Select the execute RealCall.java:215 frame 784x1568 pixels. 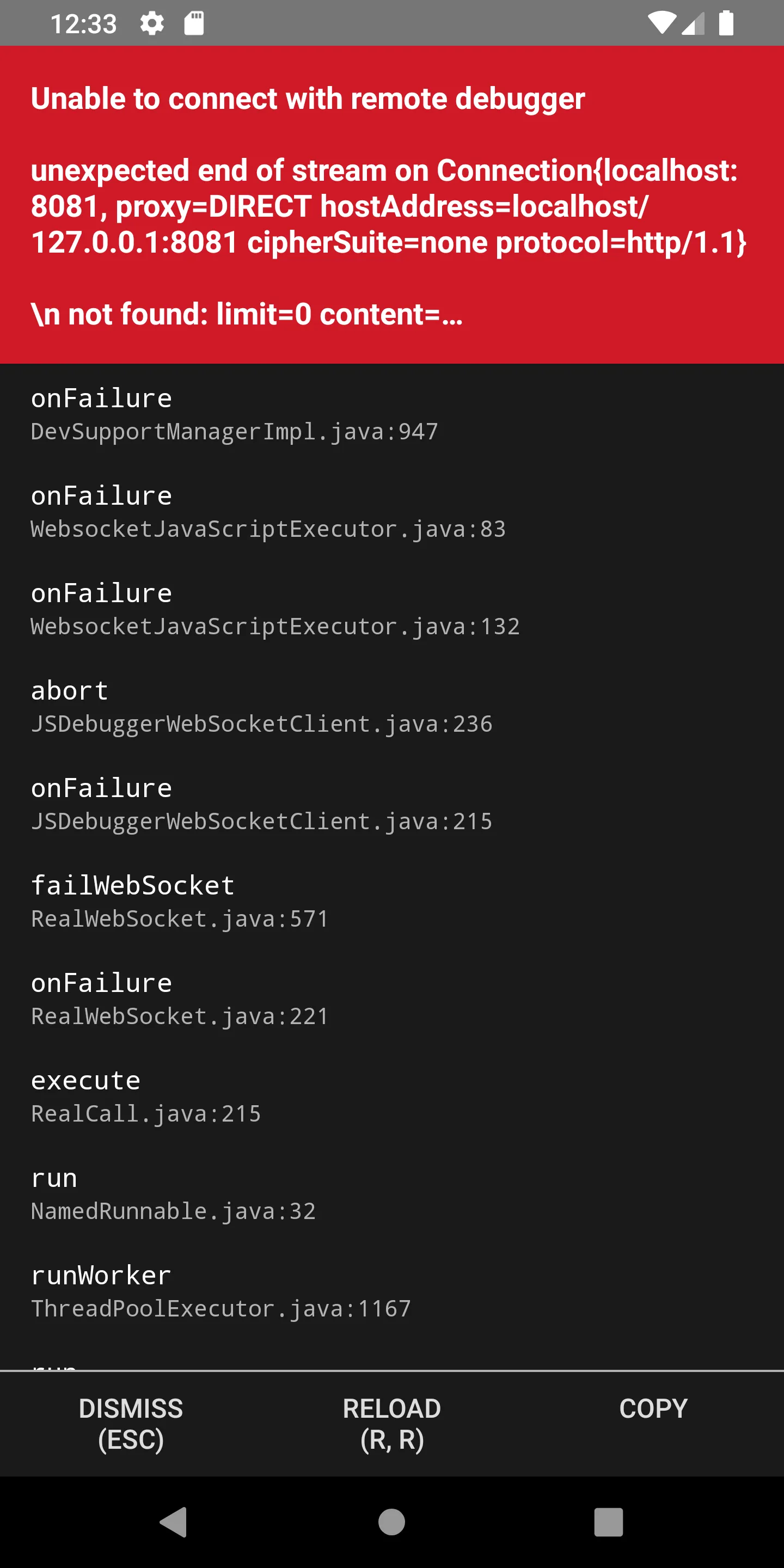coord(146,1097)
